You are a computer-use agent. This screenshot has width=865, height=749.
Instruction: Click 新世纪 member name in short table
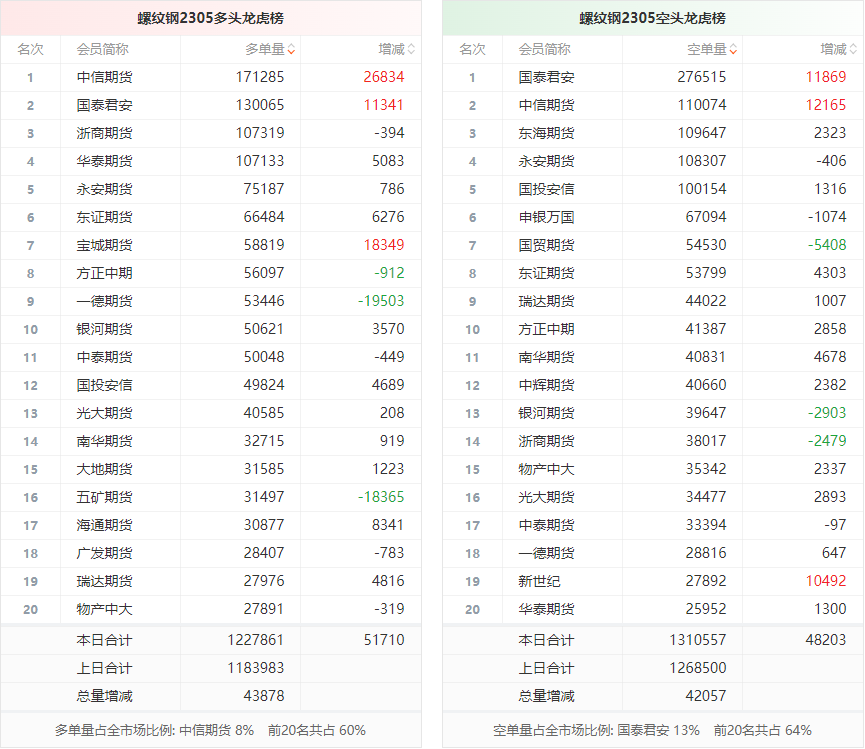click(x=539, y=581)
